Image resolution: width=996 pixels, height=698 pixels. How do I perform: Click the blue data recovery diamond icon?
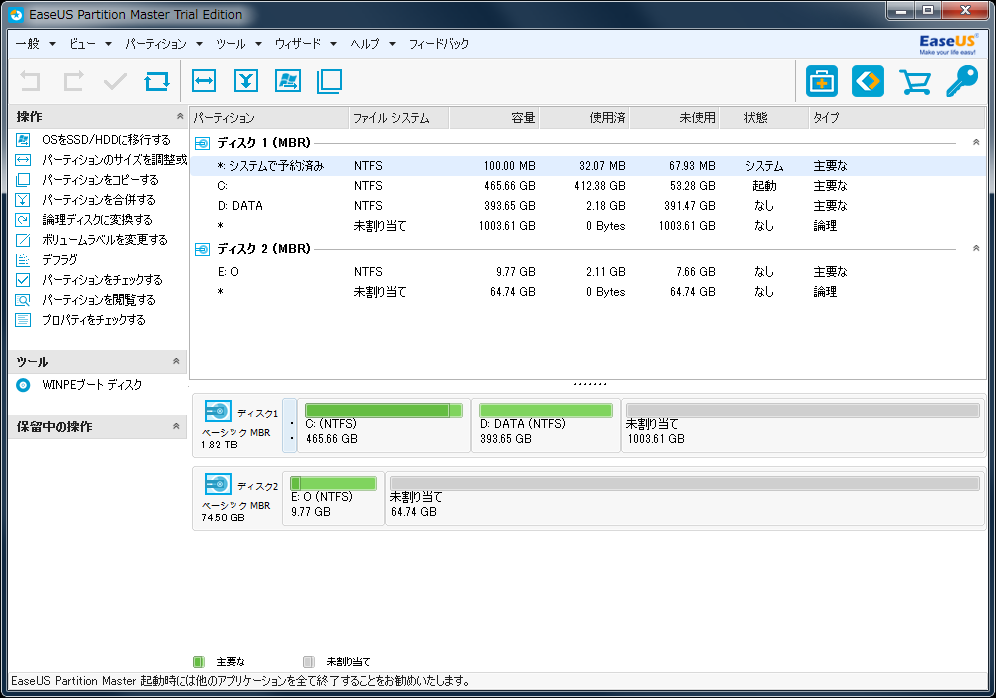point(868,81)
